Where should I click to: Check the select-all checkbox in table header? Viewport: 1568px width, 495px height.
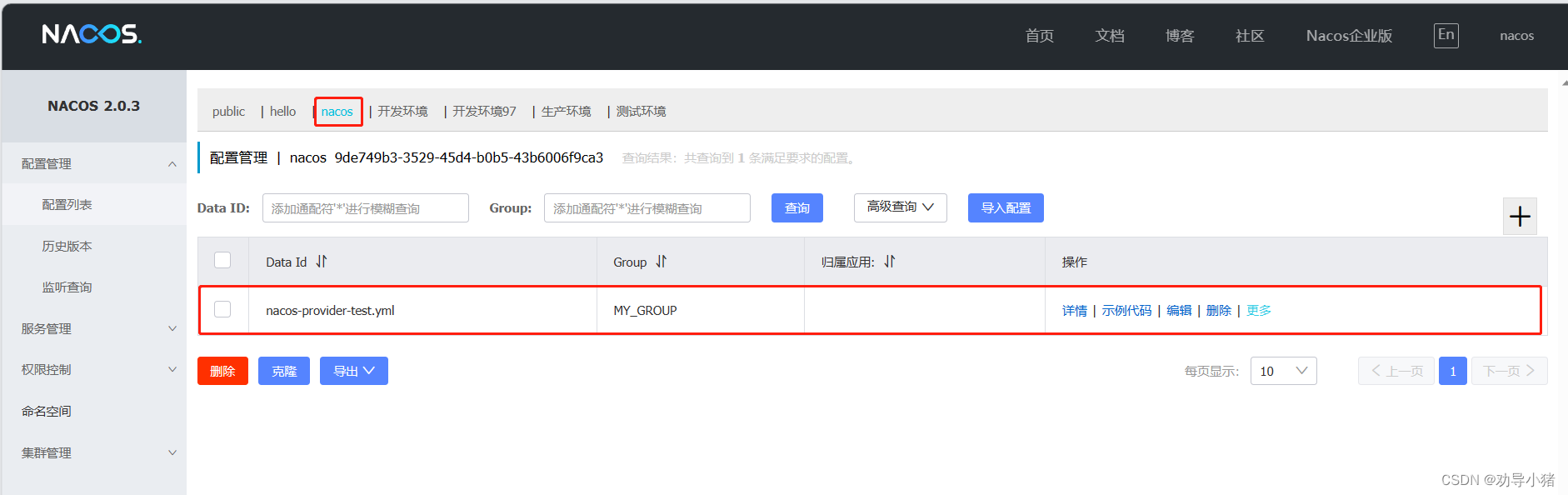pos(222,260)
